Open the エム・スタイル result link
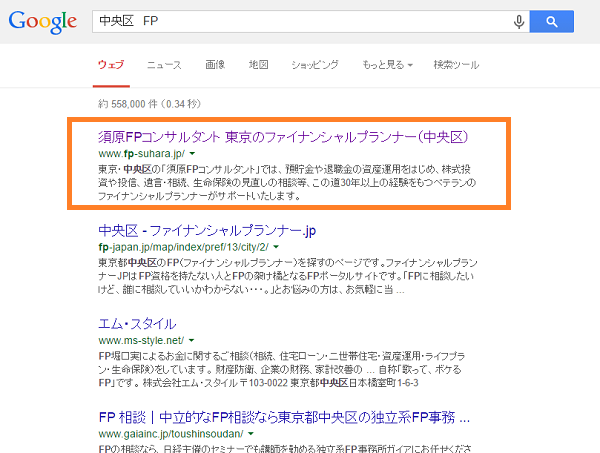Image resolution: width=600 pixels, height=453 pixels. [137, 324]
